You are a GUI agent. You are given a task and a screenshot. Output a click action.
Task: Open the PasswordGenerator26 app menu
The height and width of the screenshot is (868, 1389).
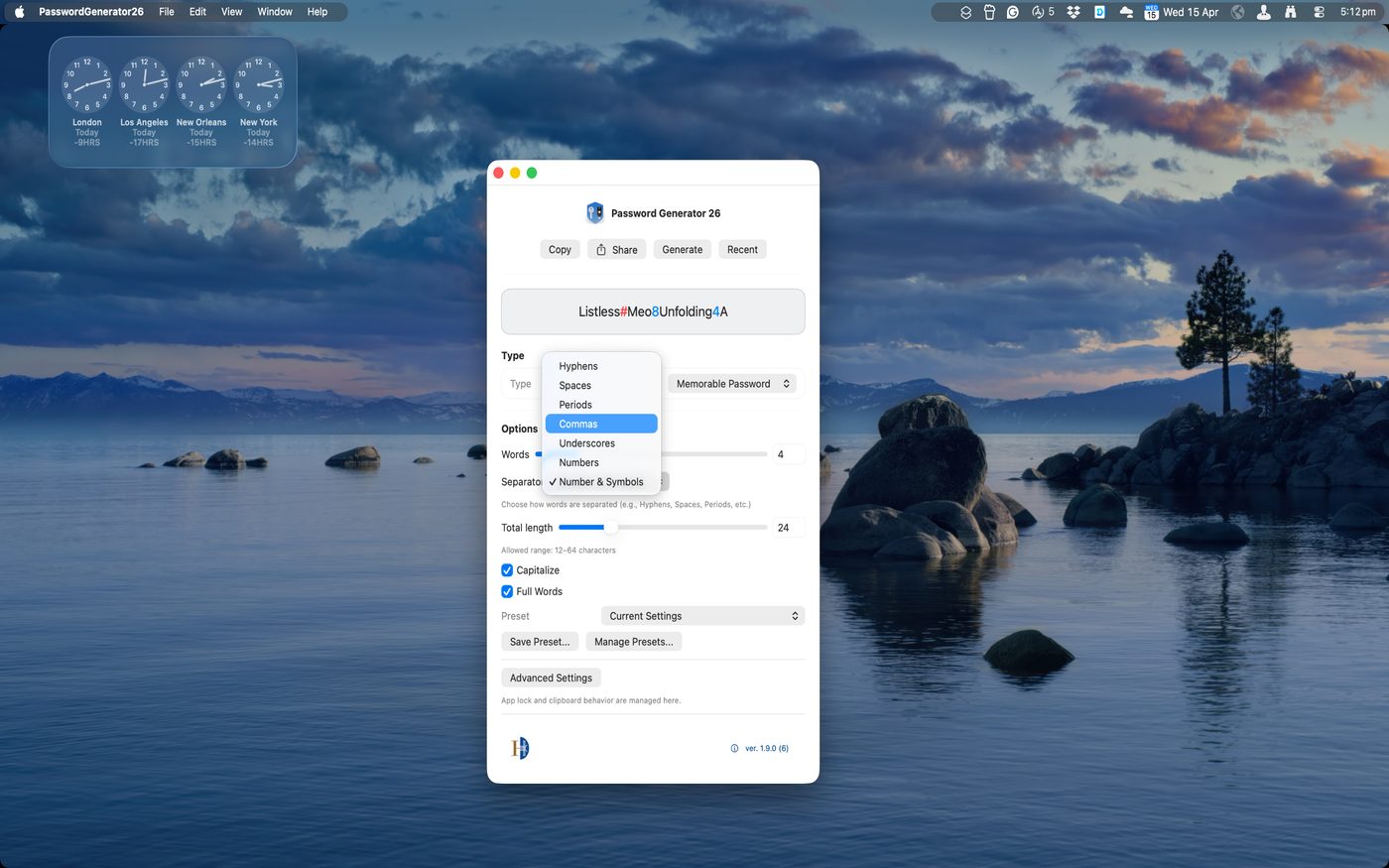click(91, 12)
